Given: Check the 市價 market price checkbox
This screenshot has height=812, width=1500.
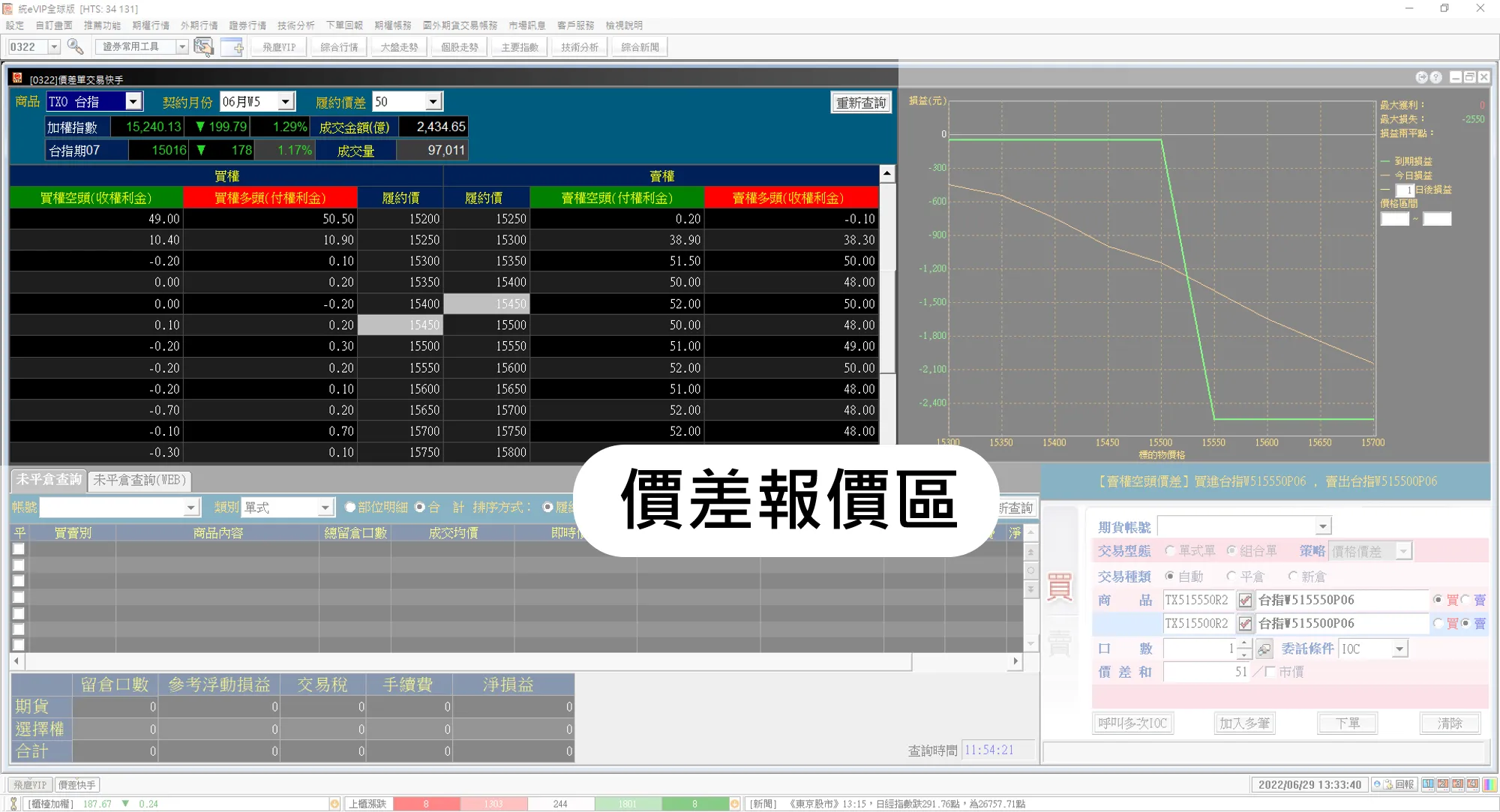Looking at the screenshot, I should [1270, 672].
